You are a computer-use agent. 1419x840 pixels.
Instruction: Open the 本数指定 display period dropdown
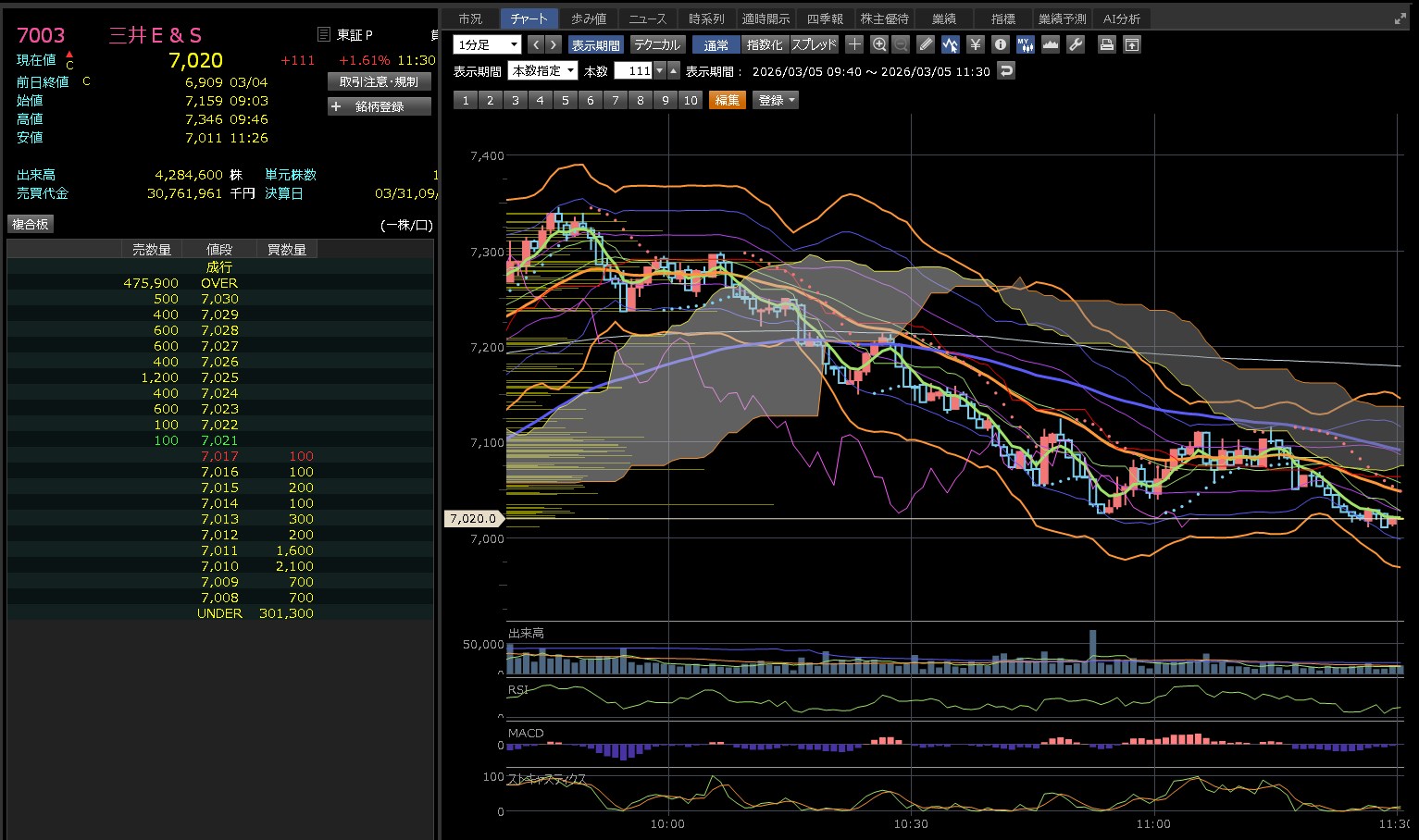pyautogui.click(x=543, y=71)
